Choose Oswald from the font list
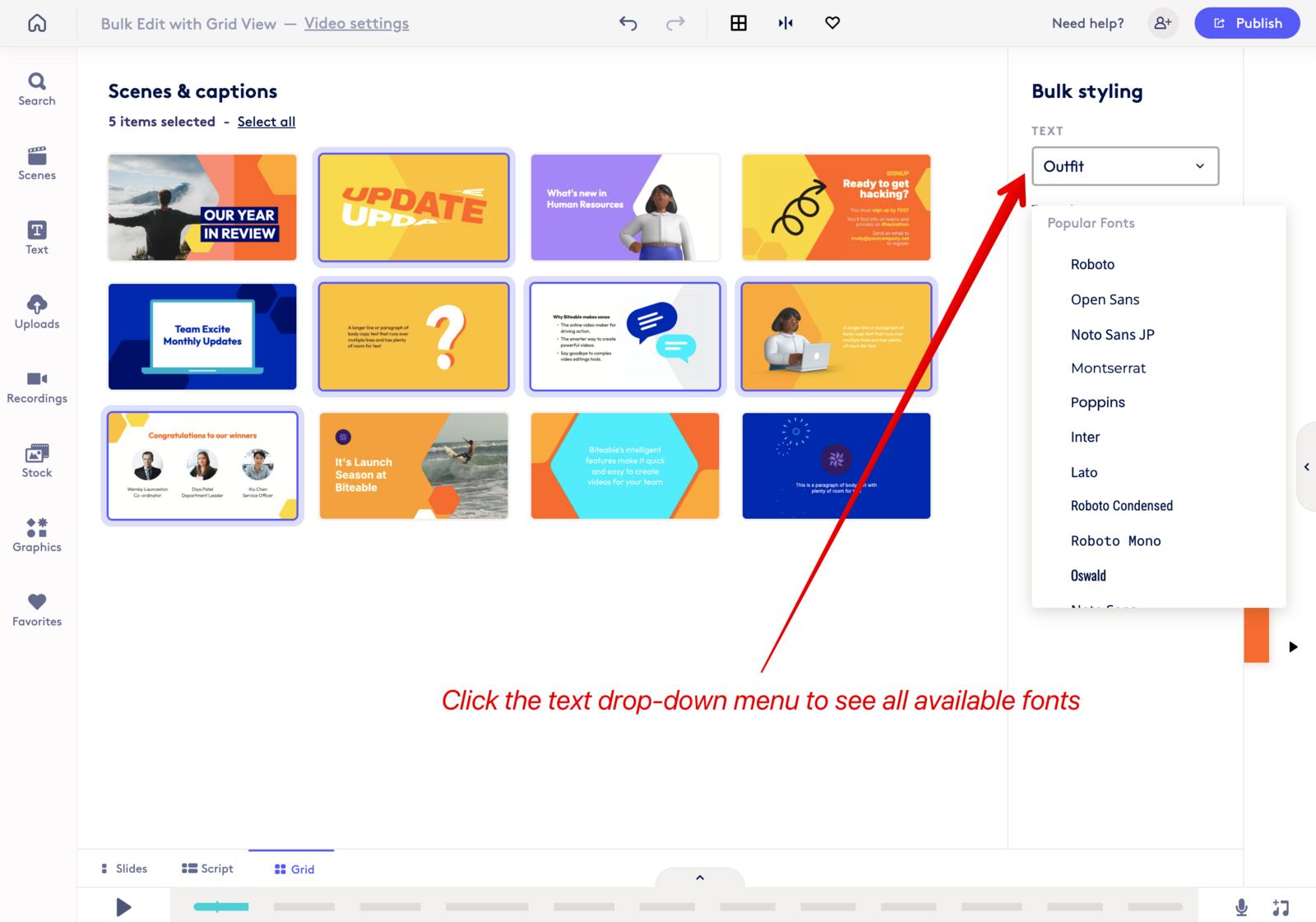The height and width of the screenshot is (922, 1316). pyautogui.click(x=1088, y=576)
